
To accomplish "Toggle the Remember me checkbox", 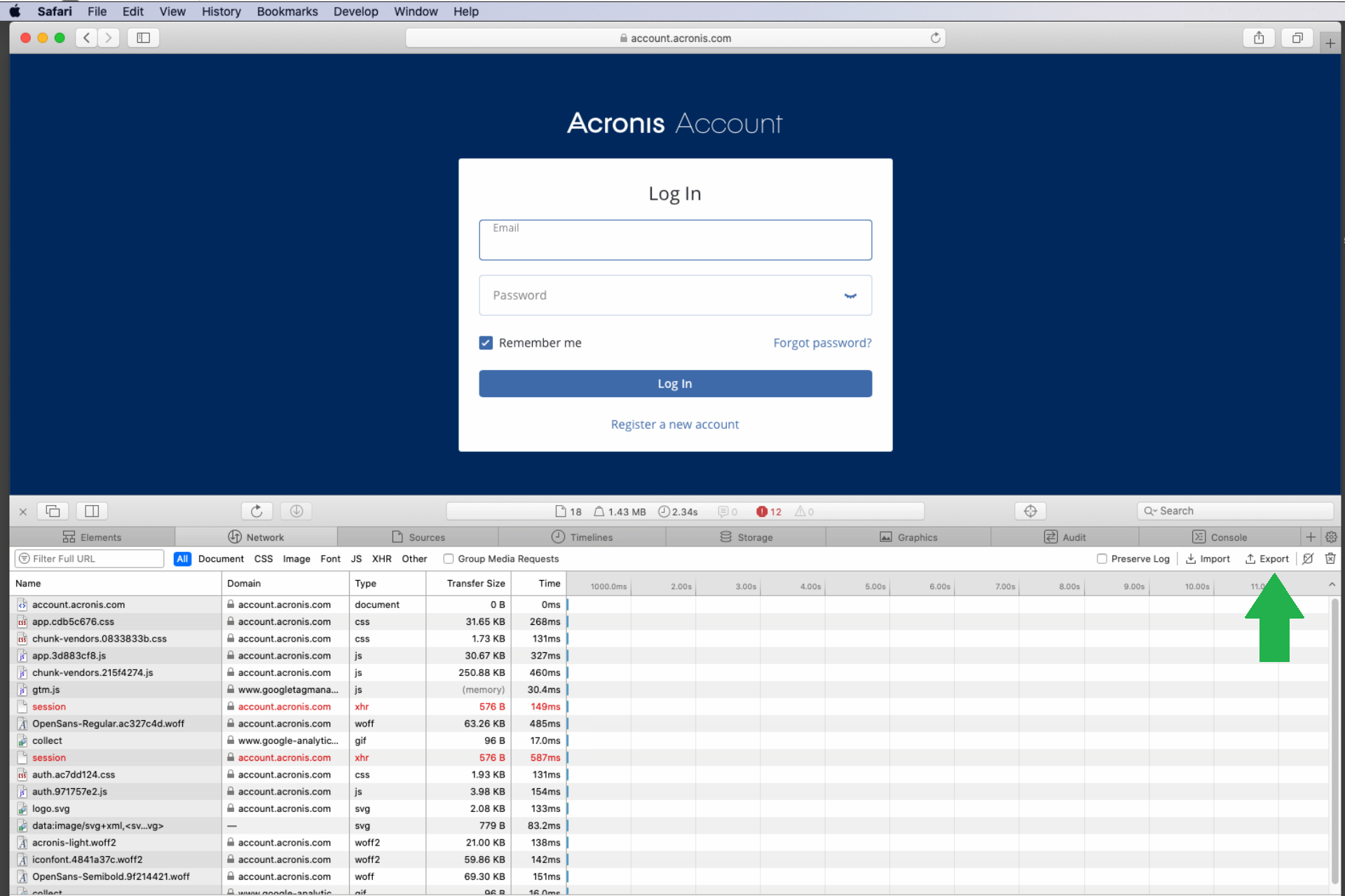I will point(486,343).
